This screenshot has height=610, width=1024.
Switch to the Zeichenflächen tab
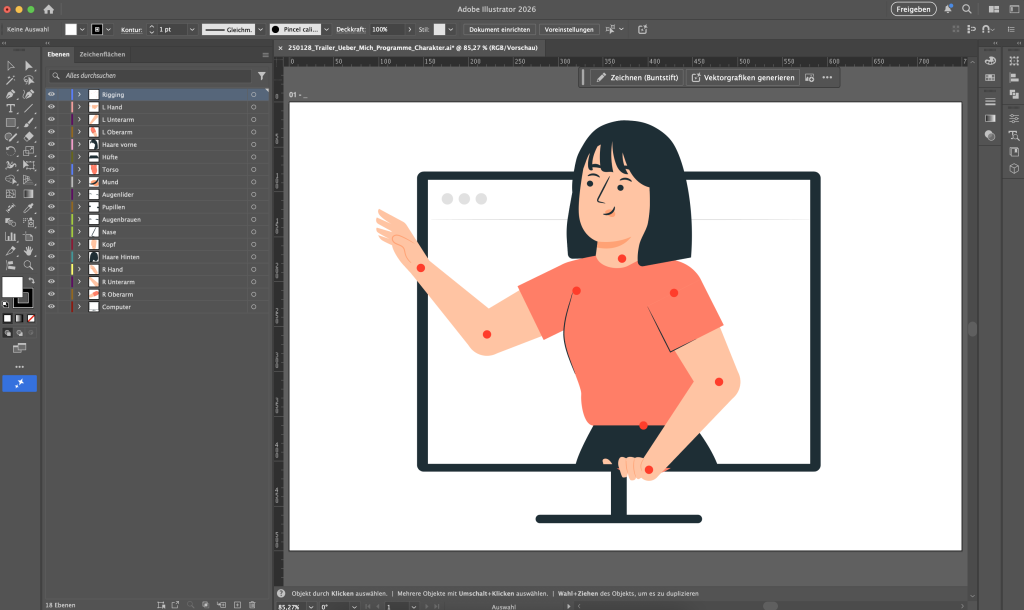[102, 54]
